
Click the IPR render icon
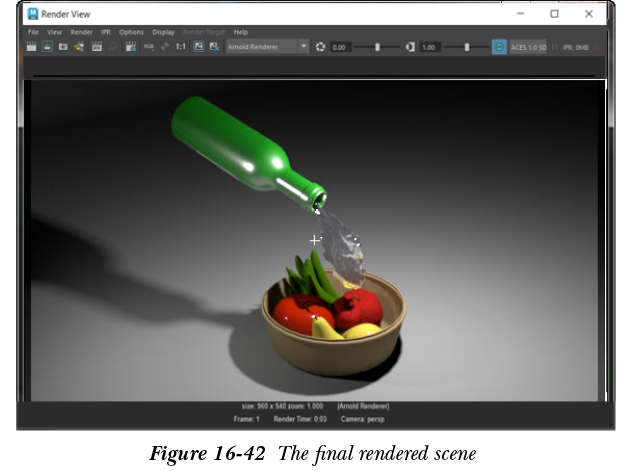[x=97, y=47]
